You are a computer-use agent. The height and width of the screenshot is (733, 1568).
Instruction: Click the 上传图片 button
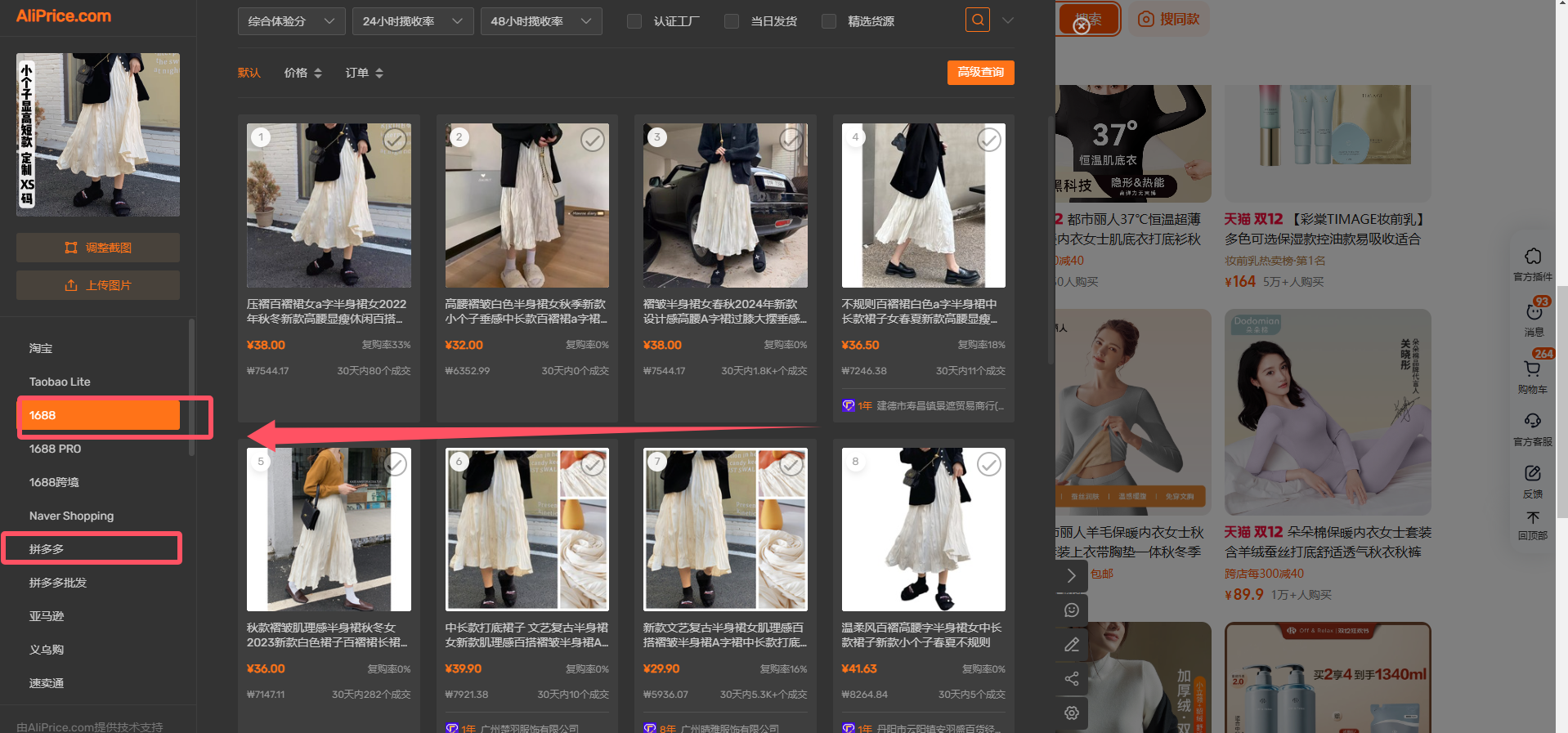point(98,285)
